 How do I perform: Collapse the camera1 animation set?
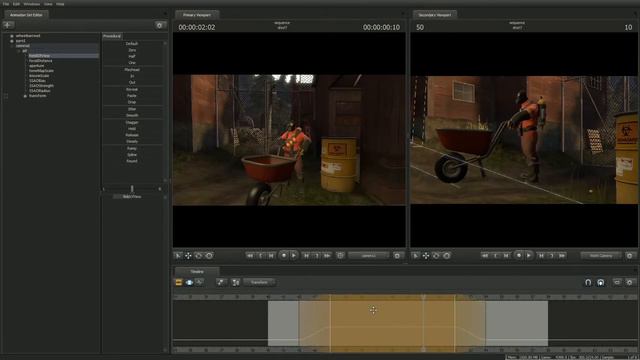(12, 46)
